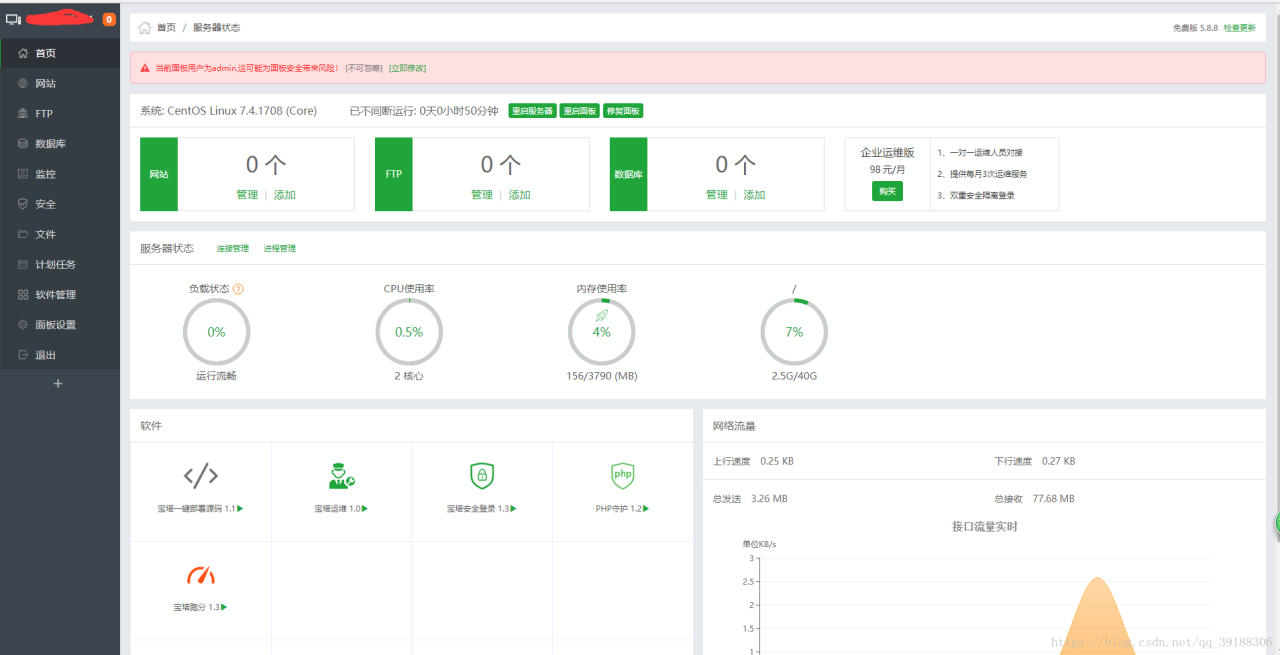
Task: Switch to the 连接管理 tab
Action: point(233,249)
